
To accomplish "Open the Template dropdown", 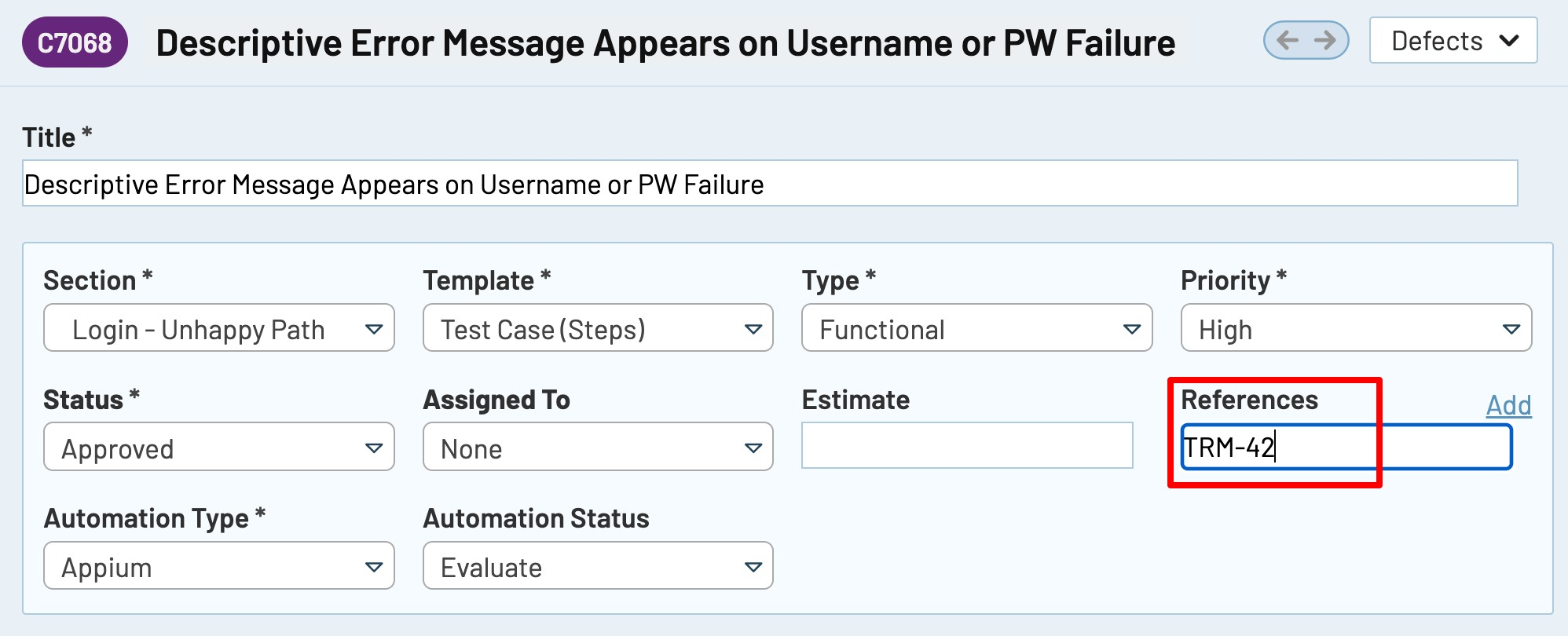I will 597,328.
